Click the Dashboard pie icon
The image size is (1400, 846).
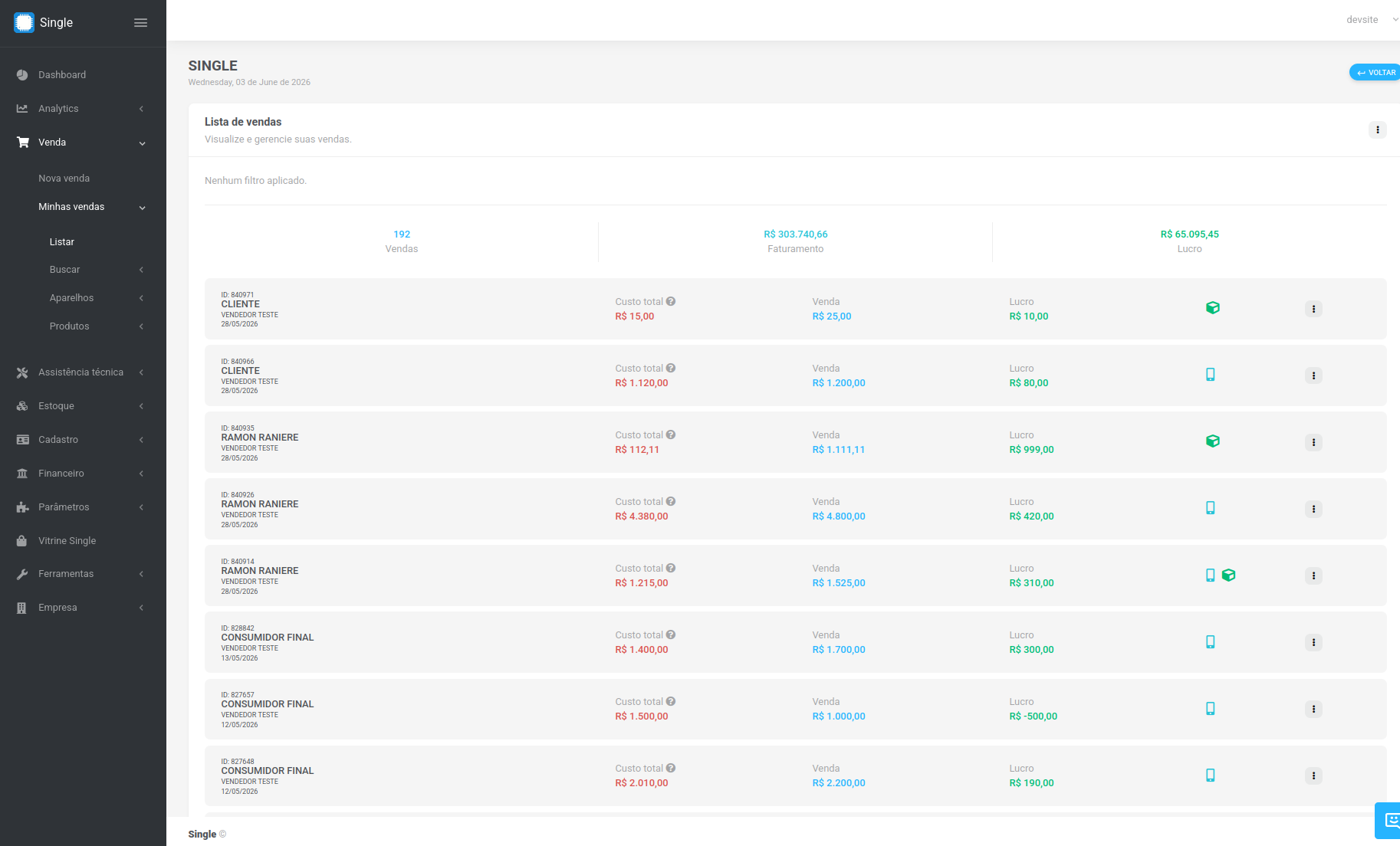coord(22,75)
